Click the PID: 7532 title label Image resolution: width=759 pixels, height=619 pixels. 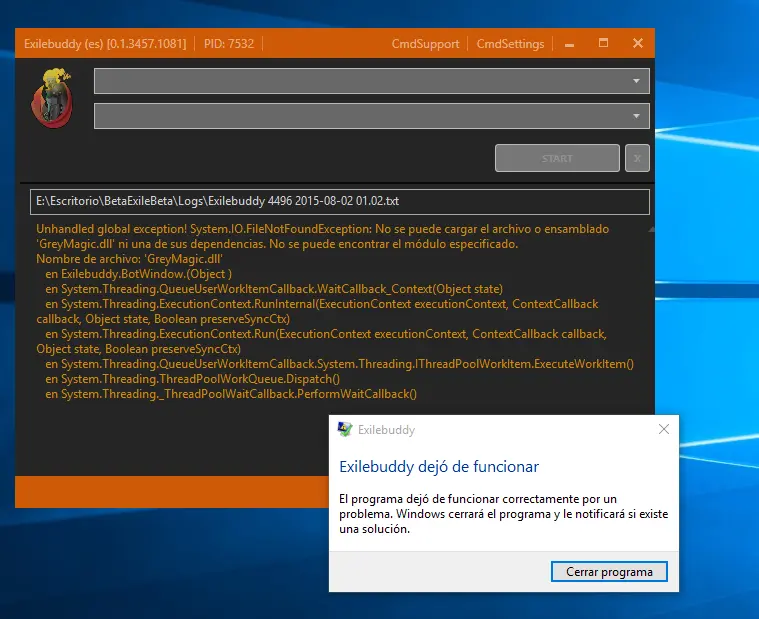click(228, 44)
